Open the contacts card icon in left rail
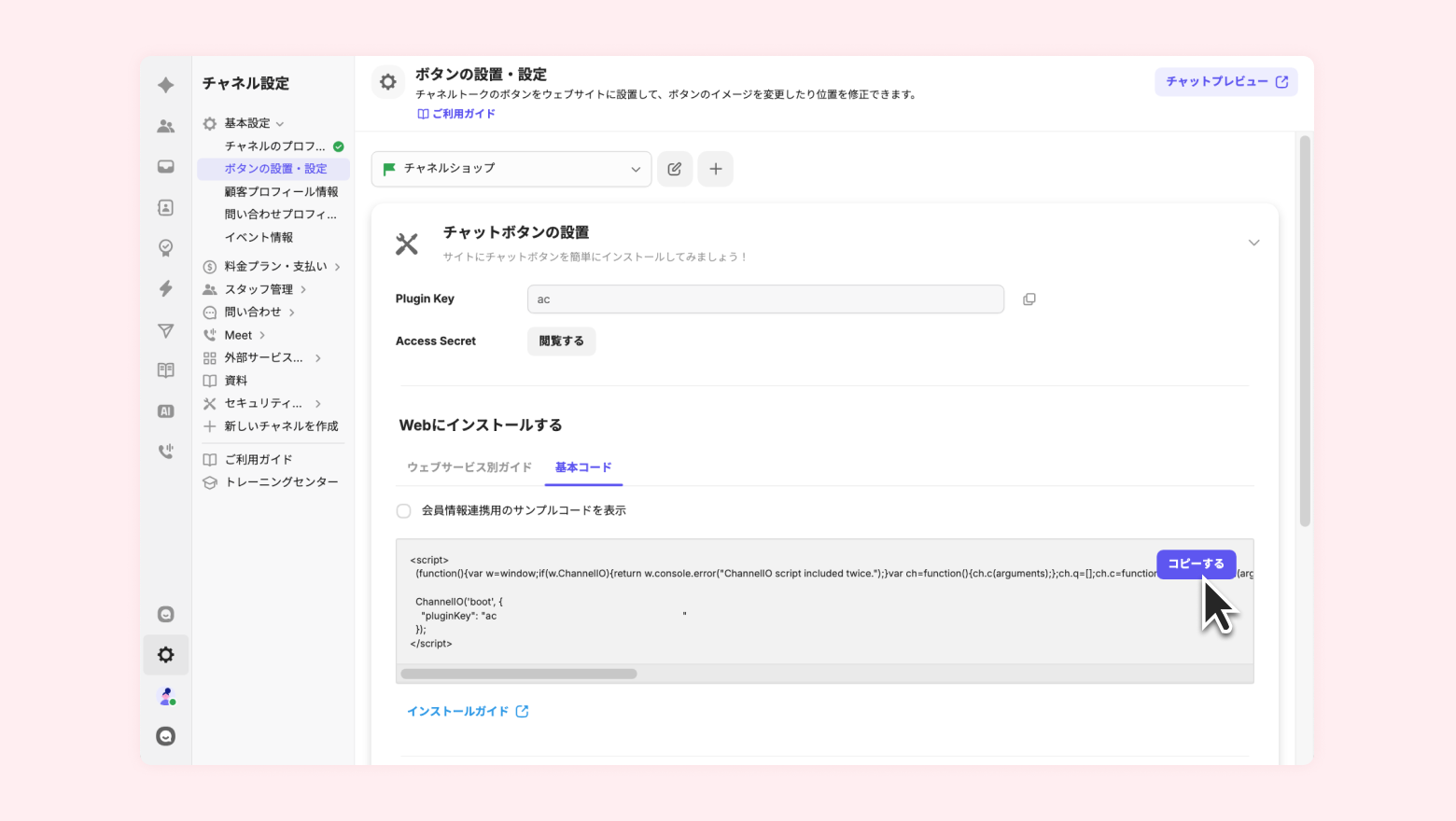Screen dimensions: 1456x821 [166, 207]
